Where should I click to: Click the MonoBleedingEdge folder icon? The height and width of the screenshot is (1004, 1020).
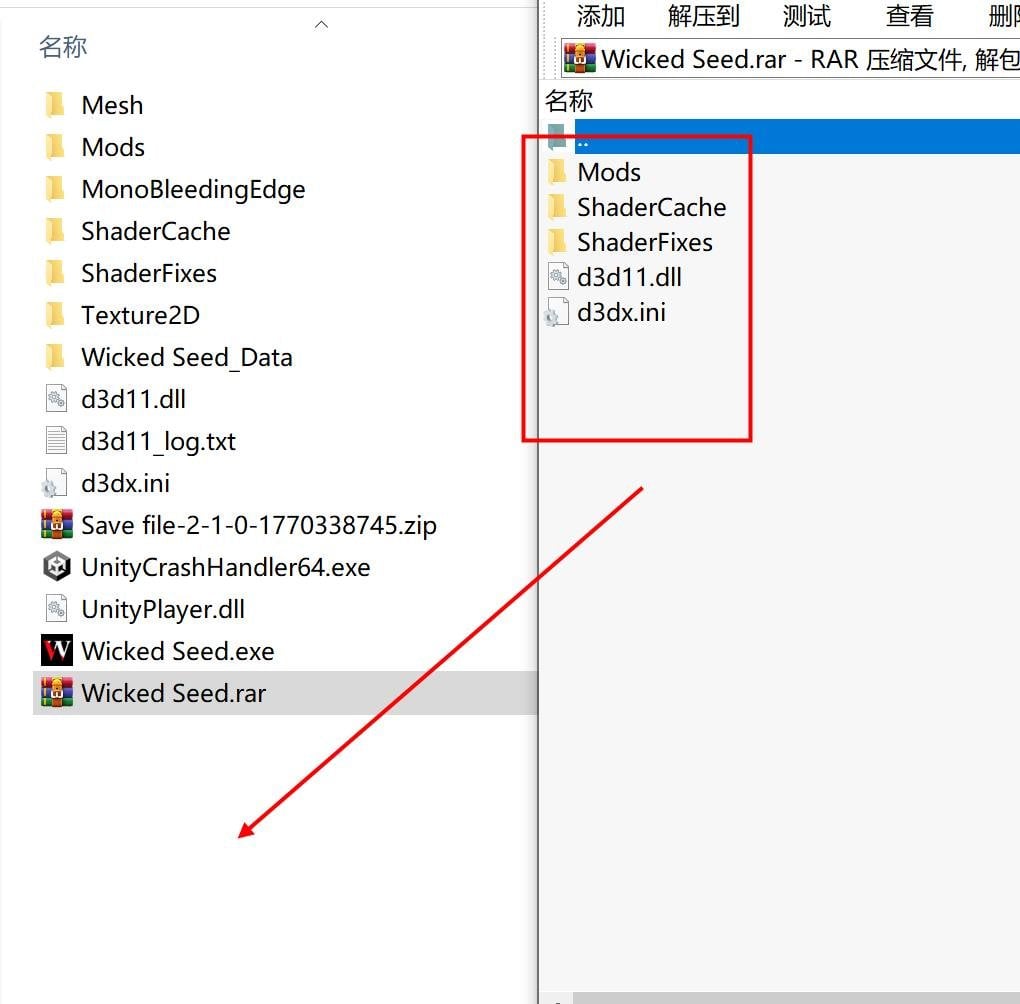pyautogui.click(x=55, y=189)
